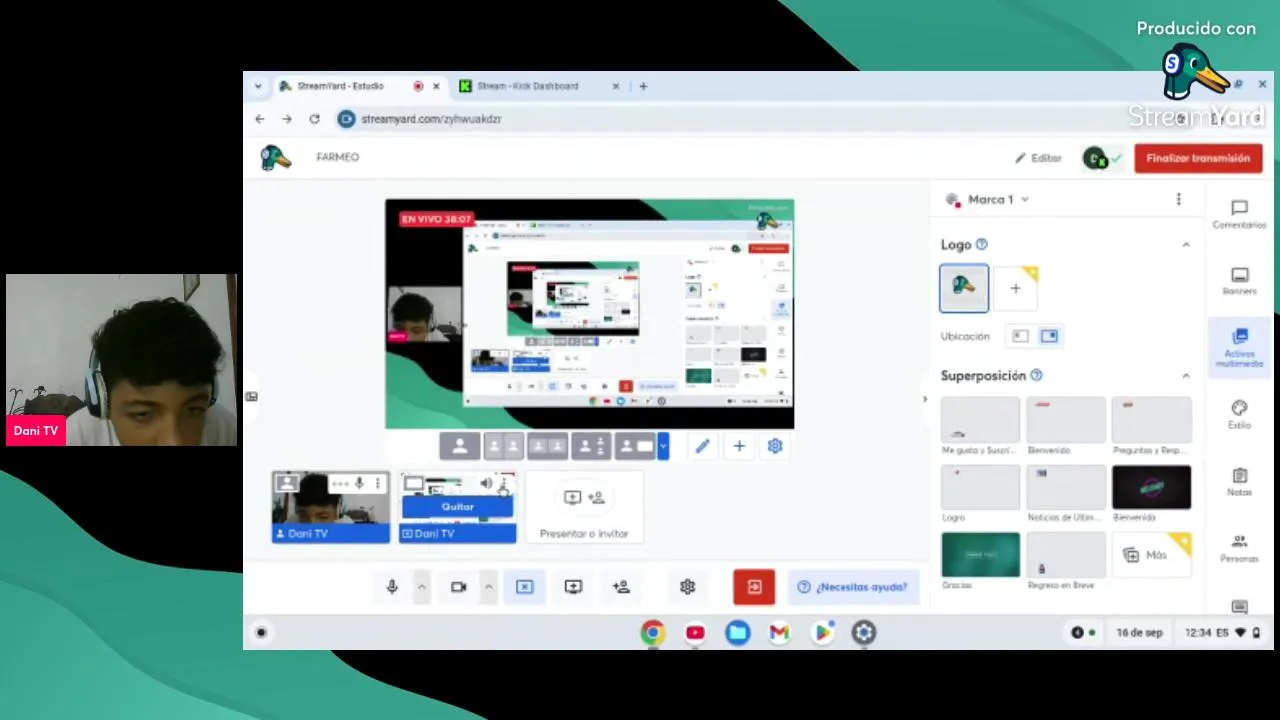Open microphone options chevron
This screenshot has width=1280, height=720.
422,587
